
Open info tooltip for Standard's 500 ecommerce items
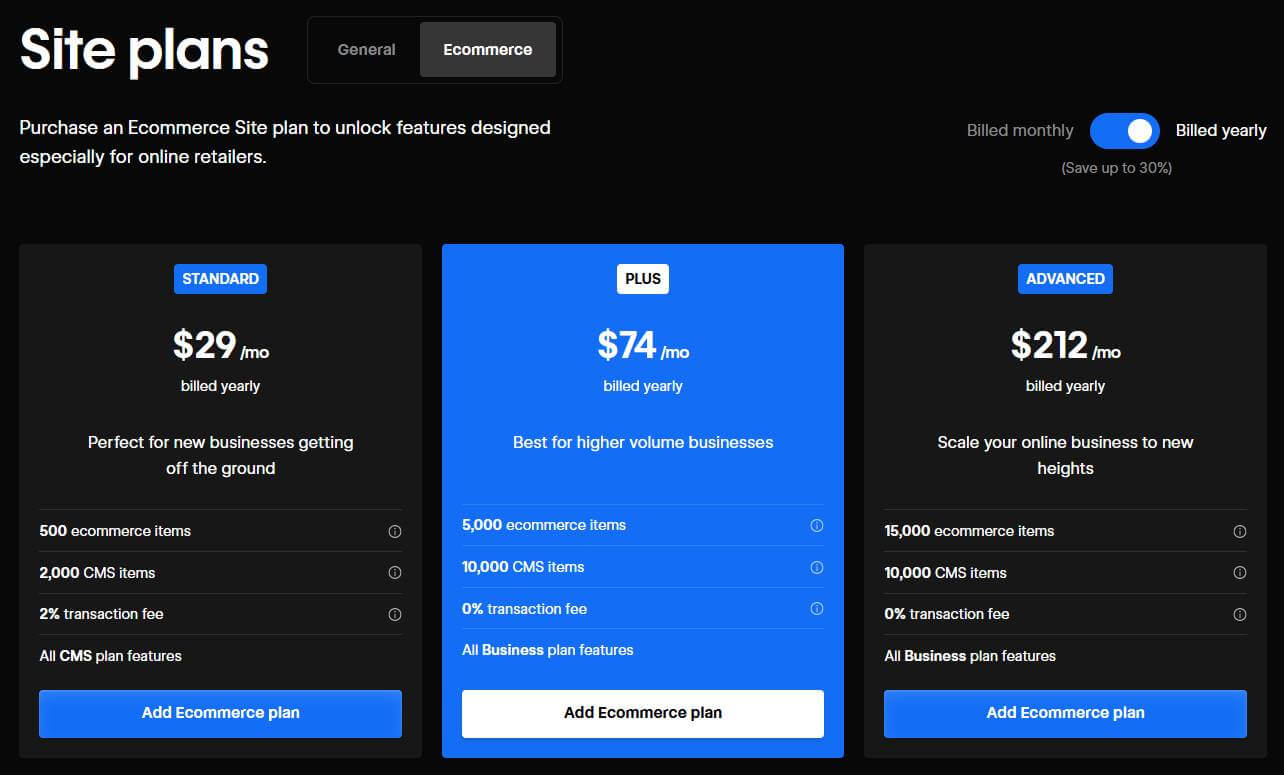click(x=395, y=531)
